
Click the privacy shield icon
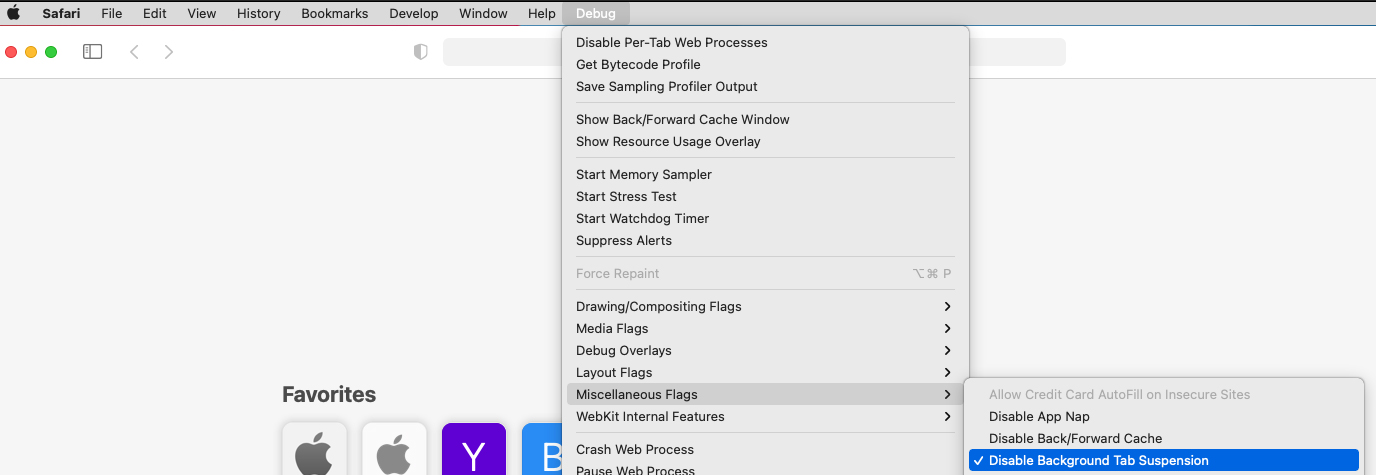[421, 52]
